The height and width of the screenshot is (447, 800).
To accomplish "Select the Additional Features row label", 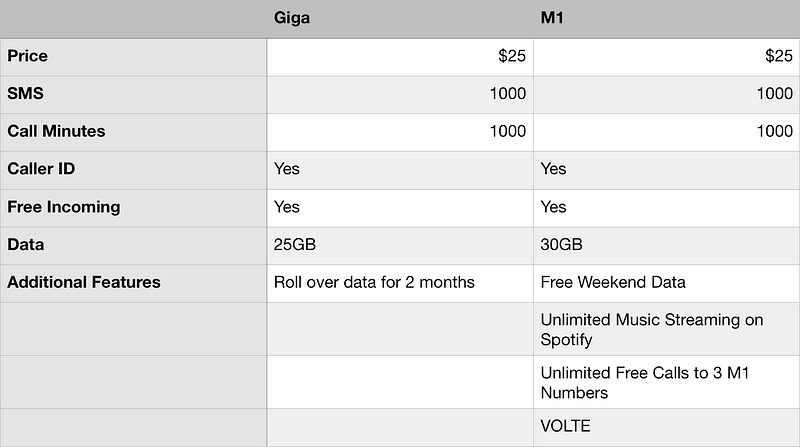I will [133, 283].
